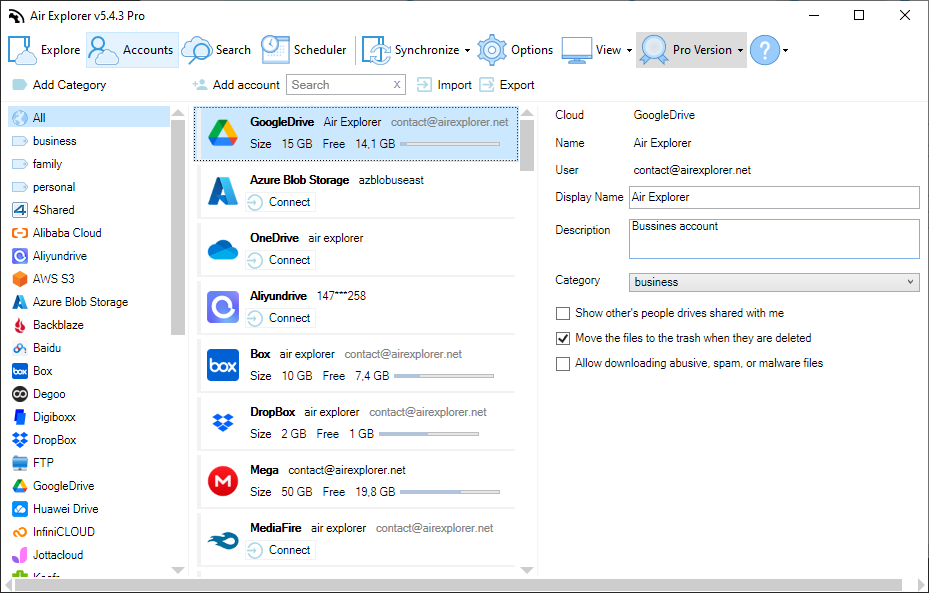
Task: Select Aliyundrive in sidebar list
Action: (89, 256)
